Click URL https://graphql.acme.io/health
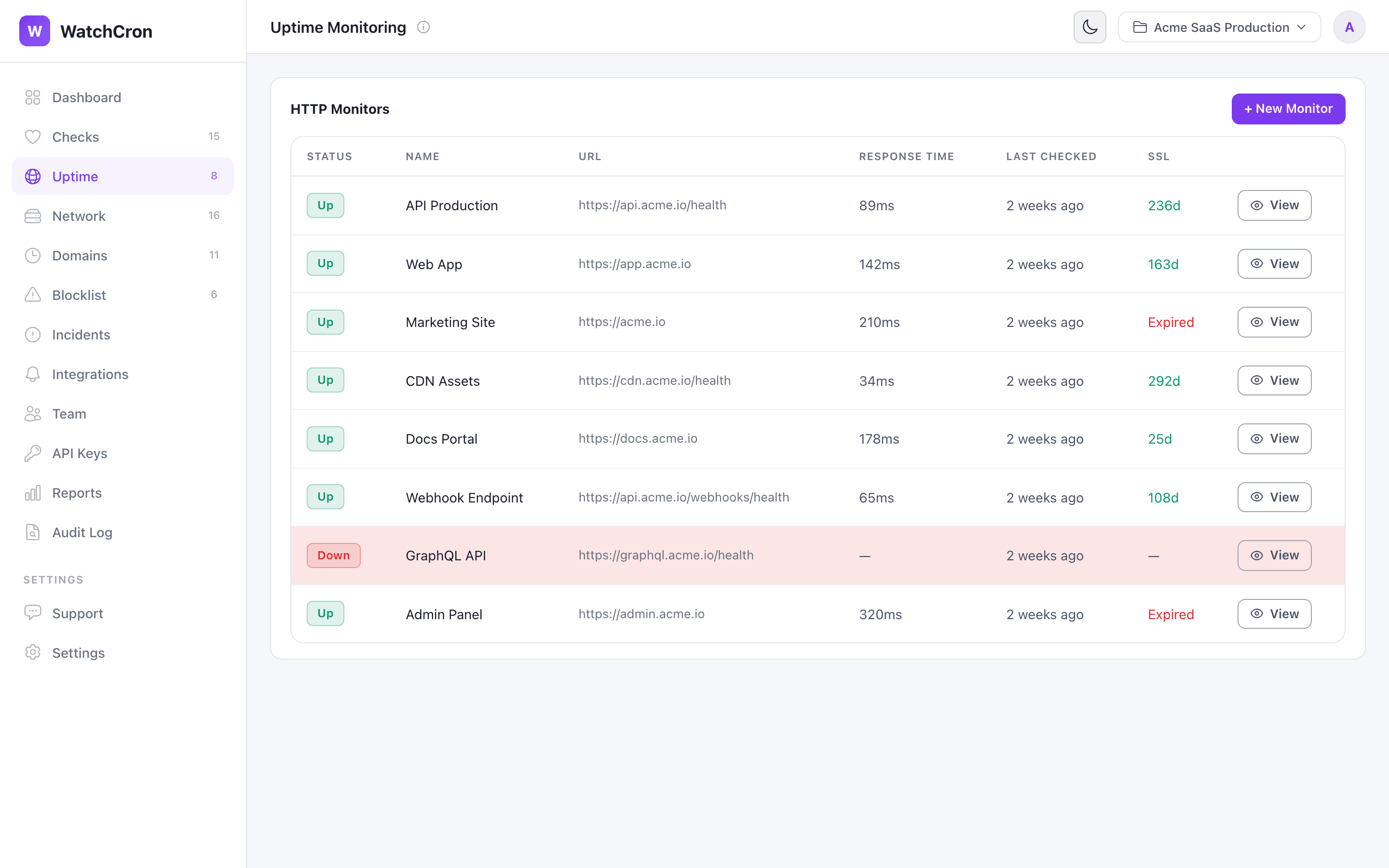Image resolution: width=1389 pixels, height=868 pixels. click(666, 555)
